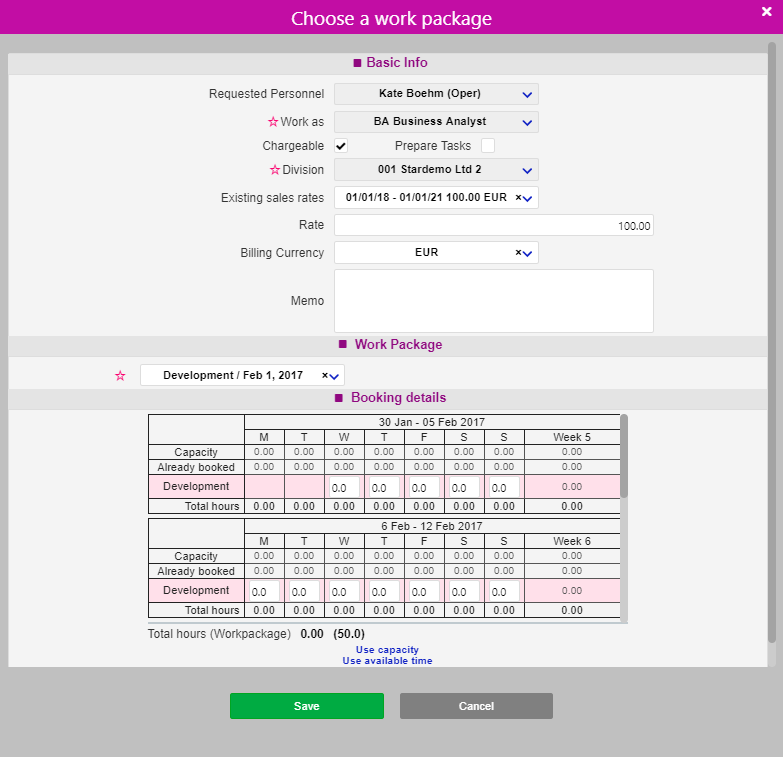Image resolution: width=783 pixels, height=757 pixels.
Task: Open the work package selection dropdown
Action: tap(335, 376)
